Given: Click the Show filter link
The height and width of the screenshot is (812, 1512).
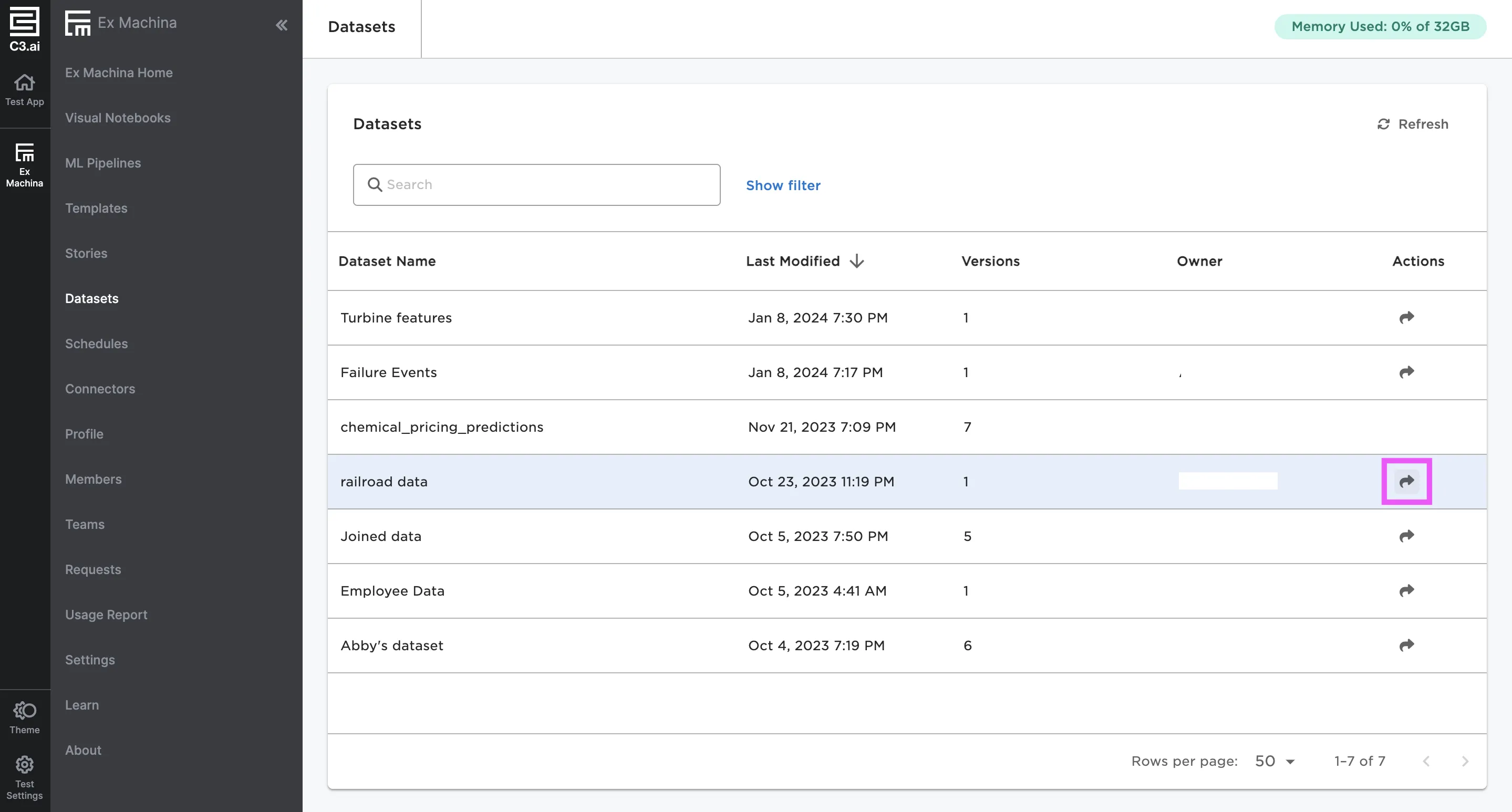Looking at the screenshot, I should tap(783, 185).
